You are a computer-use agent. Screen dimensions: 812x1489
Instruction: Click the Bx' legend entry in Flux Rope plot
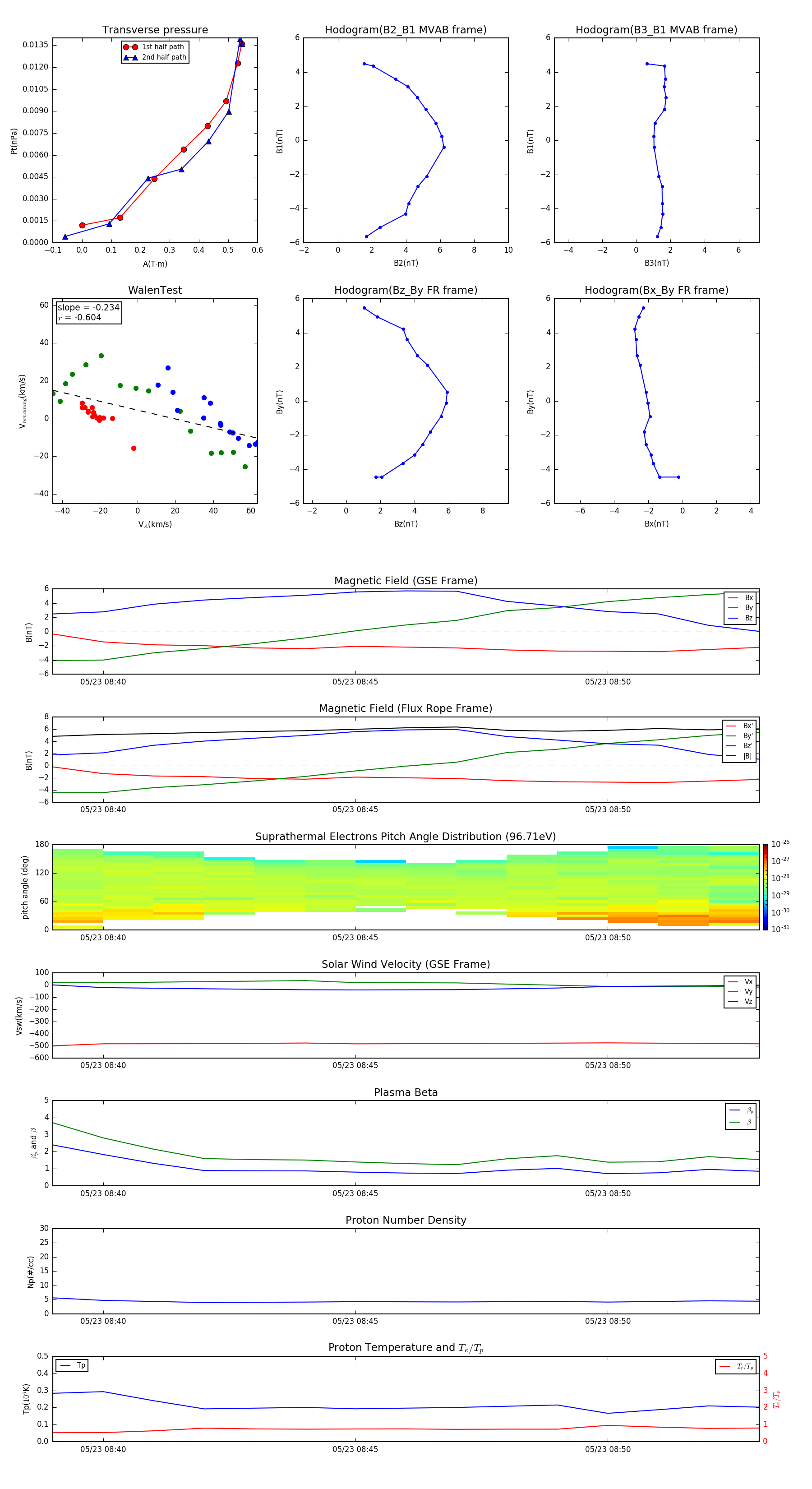pyautogui.click(x=739, y=726)
